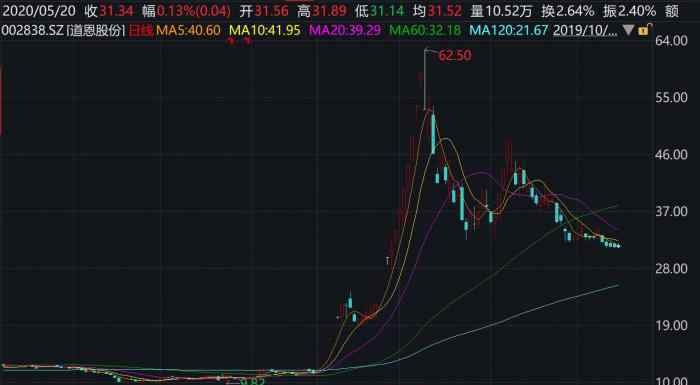Open the 2019/10/... date range link
The image size is (700, 385).
[586, 31]
